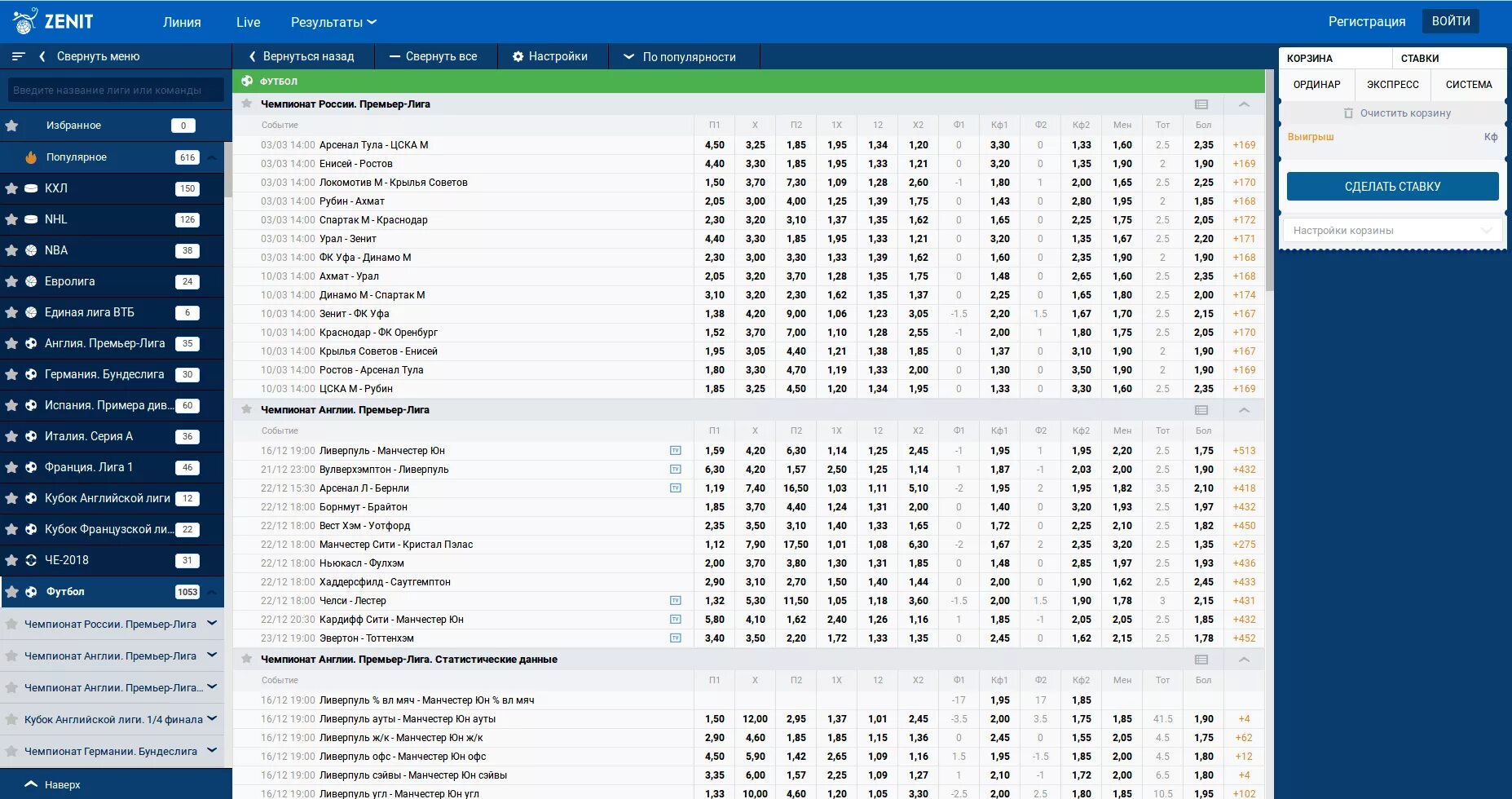The width and height of the screenshot is (1512, 799).
Task: Click the Германия. Бундеслига football icon
Action: (31, 374)
